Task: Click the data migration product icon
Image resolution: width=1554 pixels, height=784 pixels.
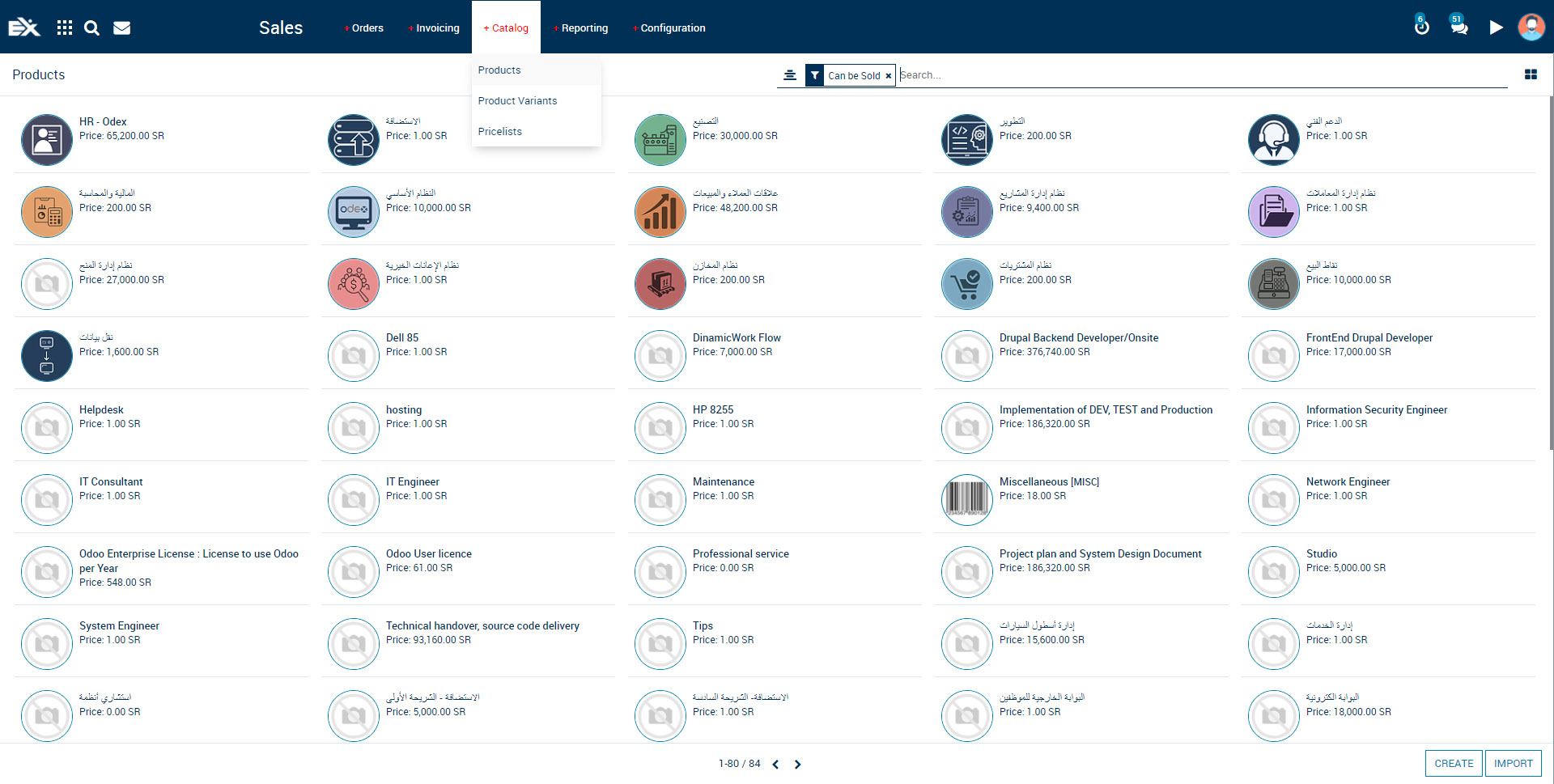Action: (47, 356)
